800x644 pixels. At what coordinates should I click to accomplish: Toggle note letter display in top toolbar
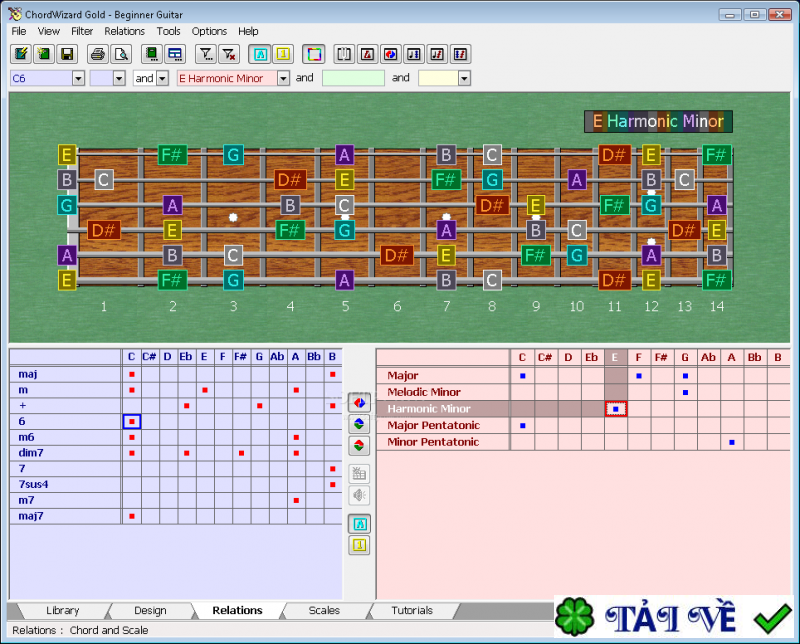[259, 54]
